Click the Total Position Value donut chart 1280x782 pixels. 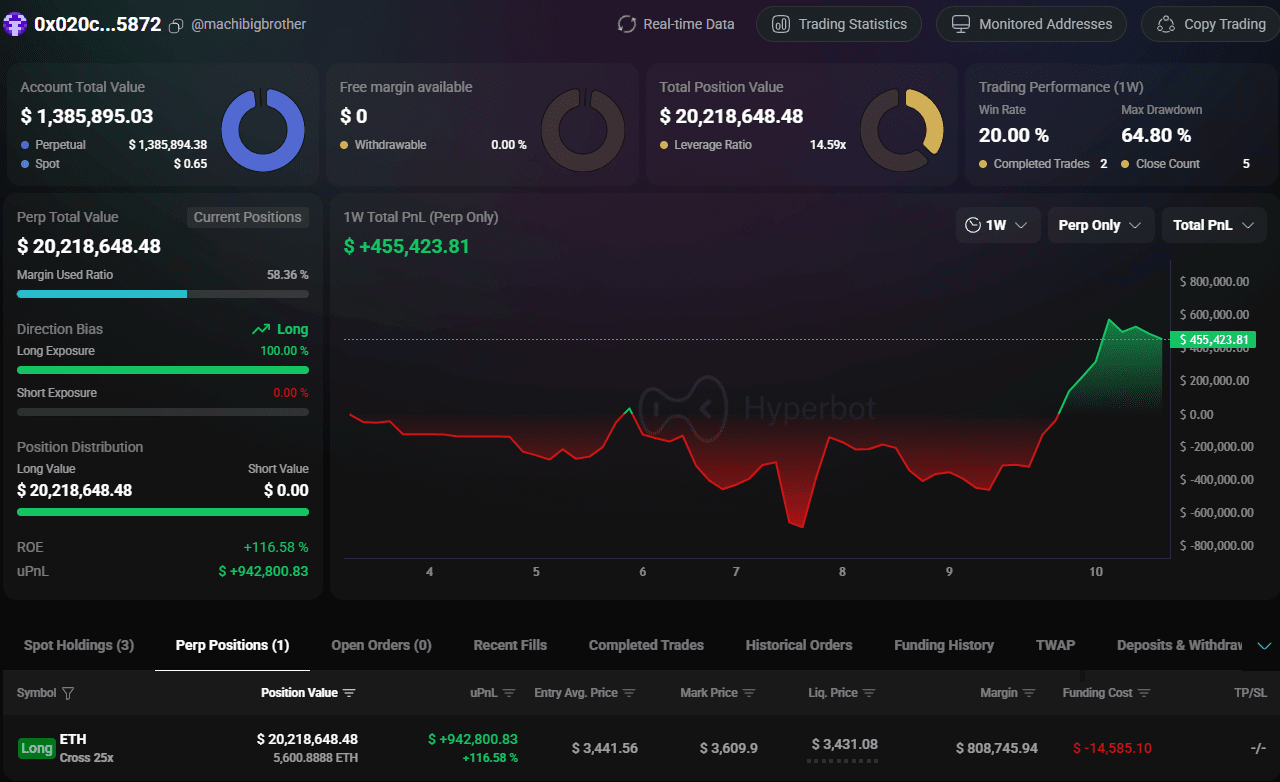[x=902, y=130]
